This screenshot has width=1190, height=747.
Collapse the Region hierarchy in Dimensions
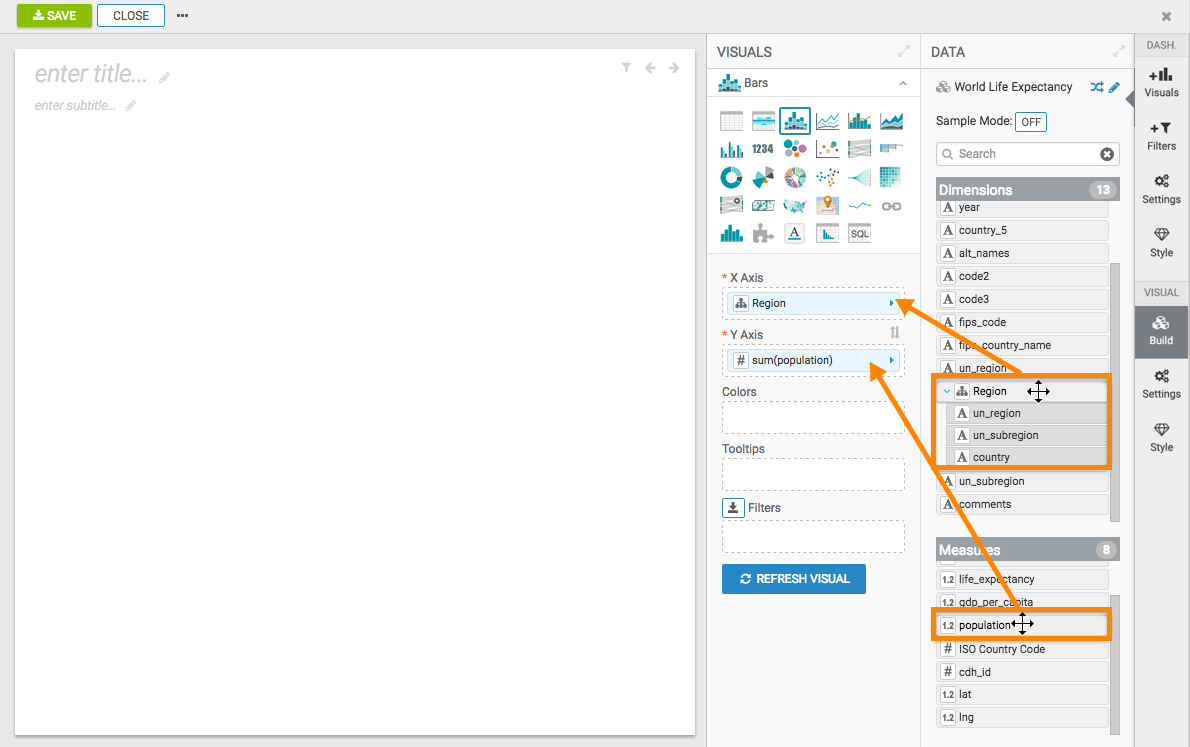947,391
